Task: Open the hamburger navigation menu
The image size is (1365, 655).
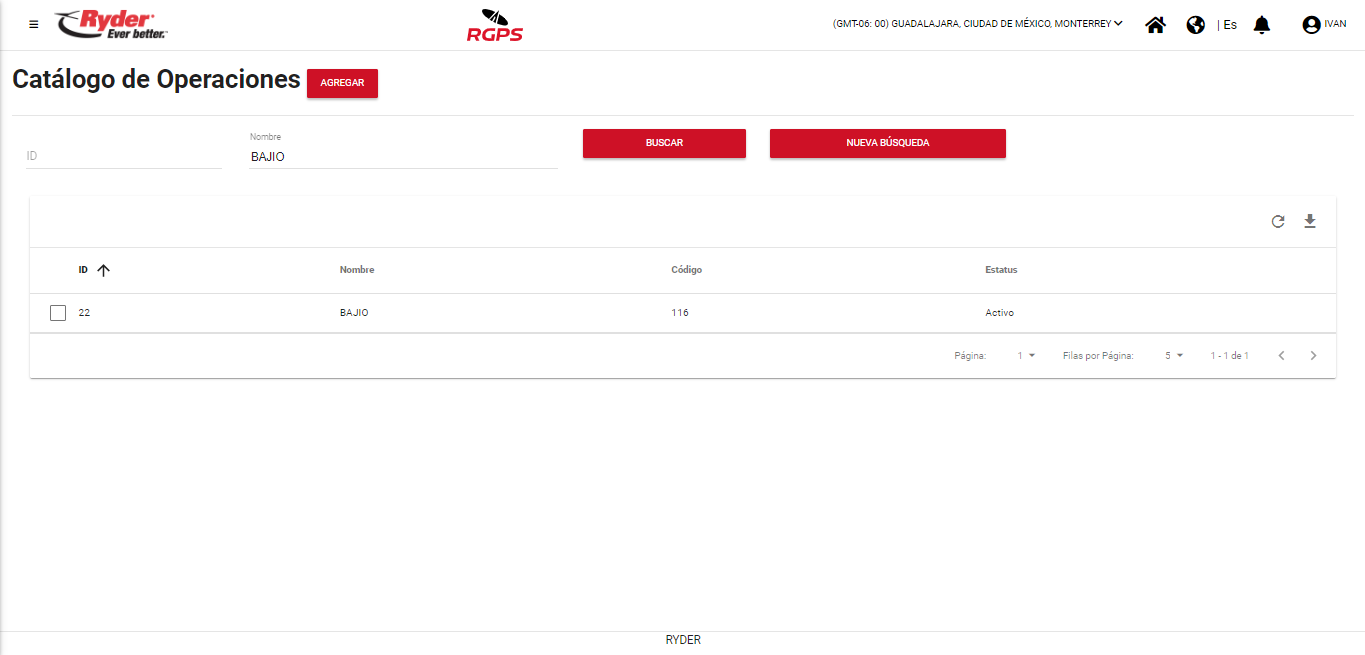Action: [x=34, y=24]
